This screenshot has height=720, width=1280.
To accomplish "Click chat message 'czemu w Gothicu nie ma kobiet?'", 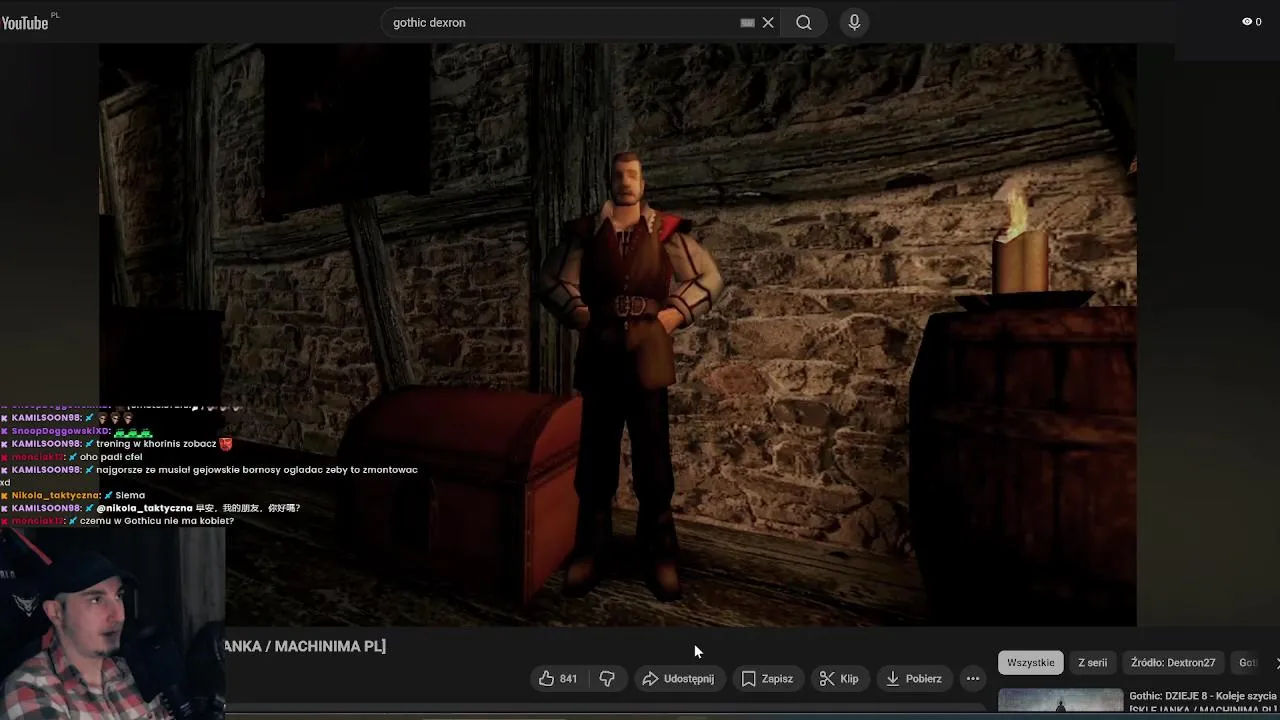I will [157, 521].
